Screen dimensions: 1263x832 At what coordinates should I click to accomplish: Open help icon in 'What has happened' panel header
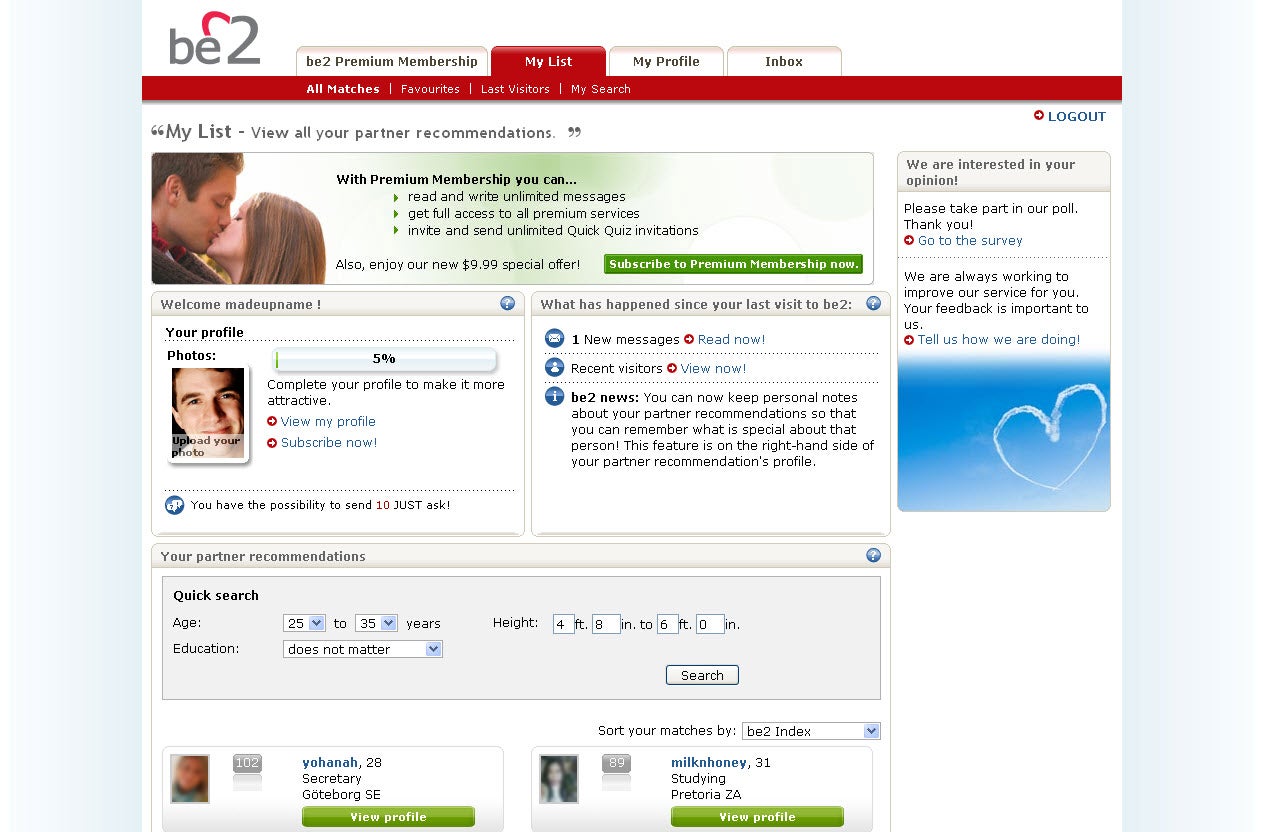point(873,303)
